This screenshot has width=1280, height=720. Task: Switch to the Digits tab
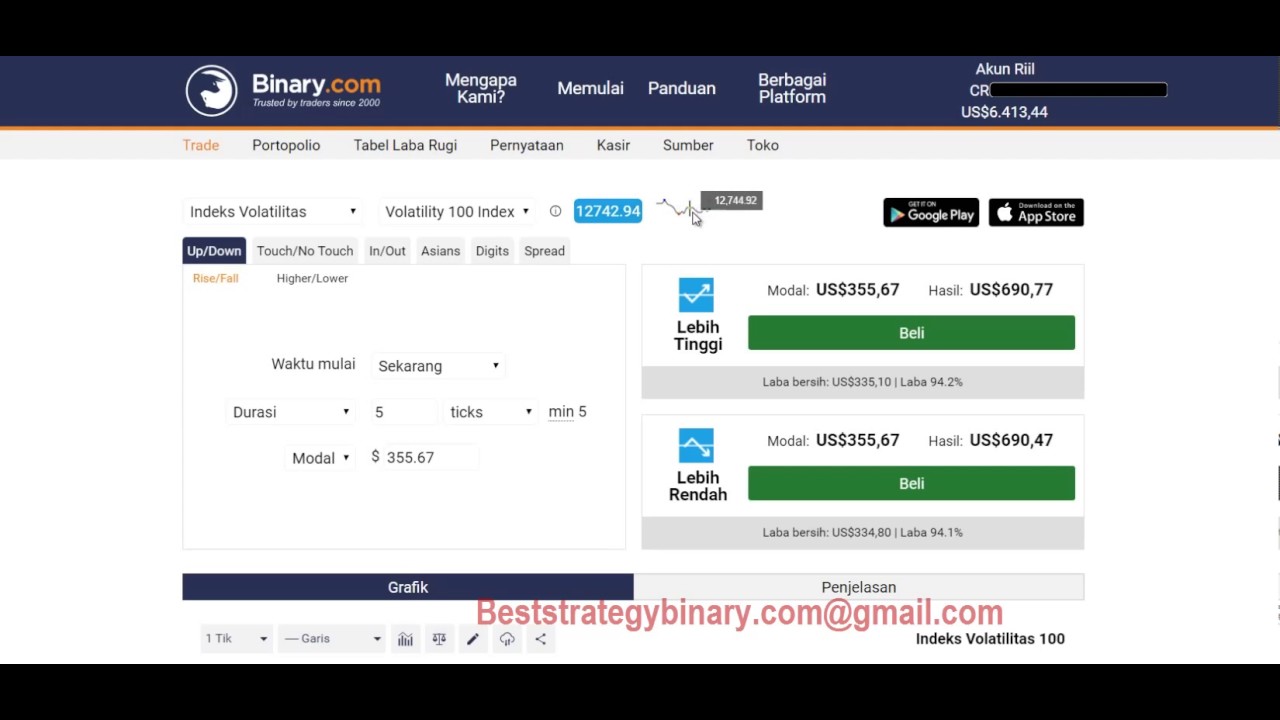tap(492, 251)
